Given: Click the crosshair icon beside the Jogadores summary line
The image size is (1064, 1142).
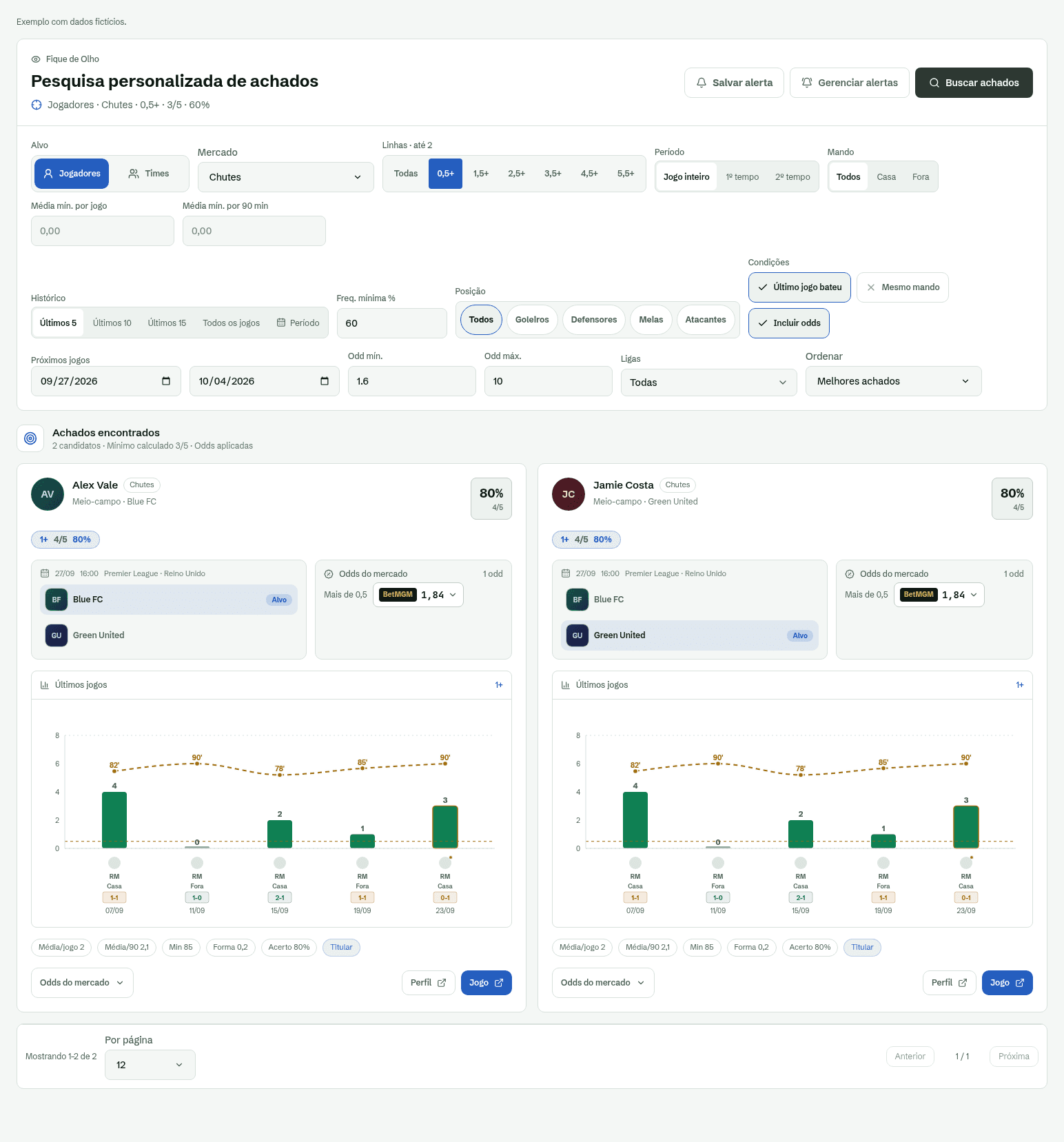Looking at the screenshot, I should (37, 105).
